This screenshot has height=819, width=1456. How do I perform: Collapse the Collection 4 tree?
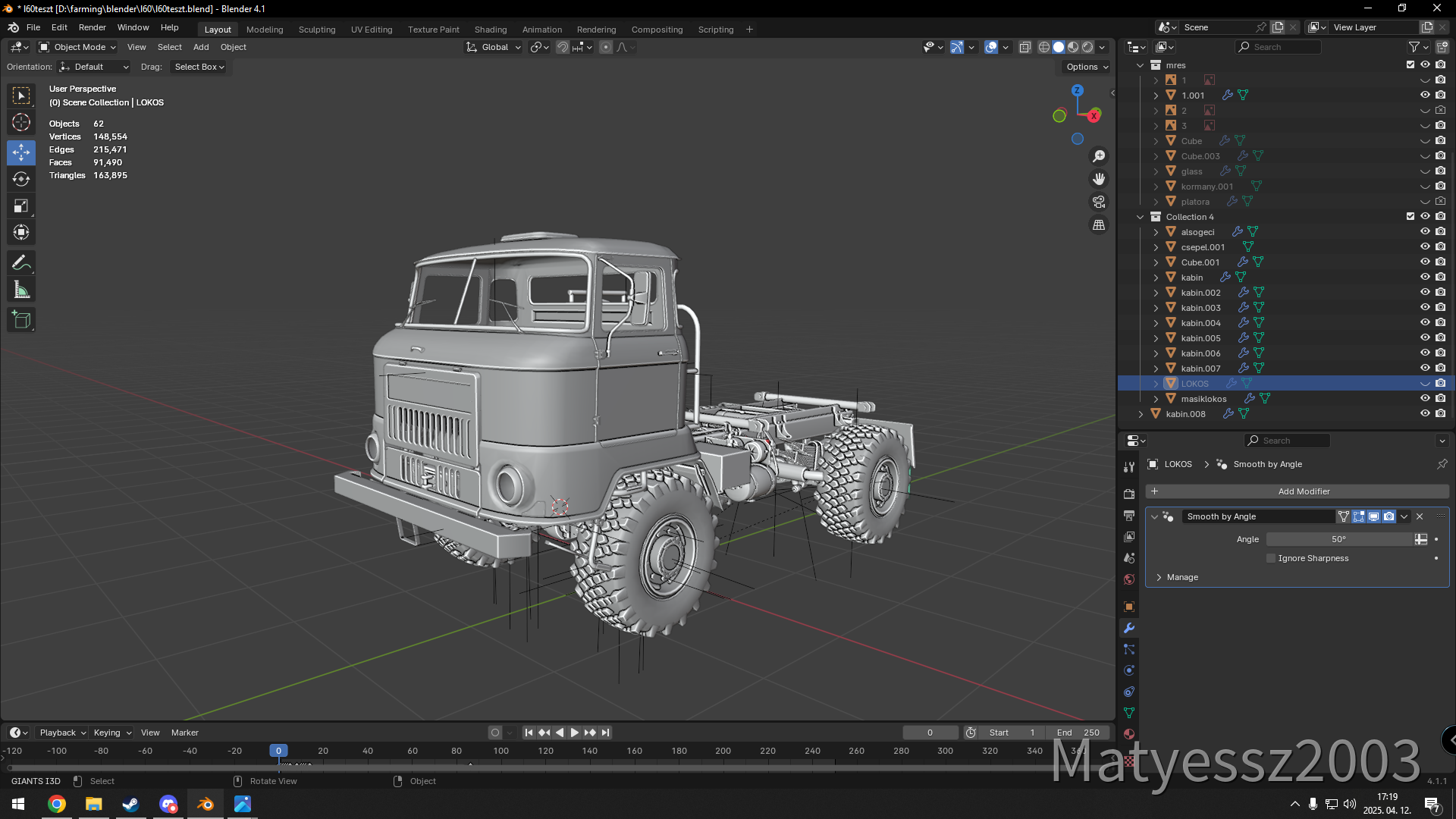(1140, 217)
